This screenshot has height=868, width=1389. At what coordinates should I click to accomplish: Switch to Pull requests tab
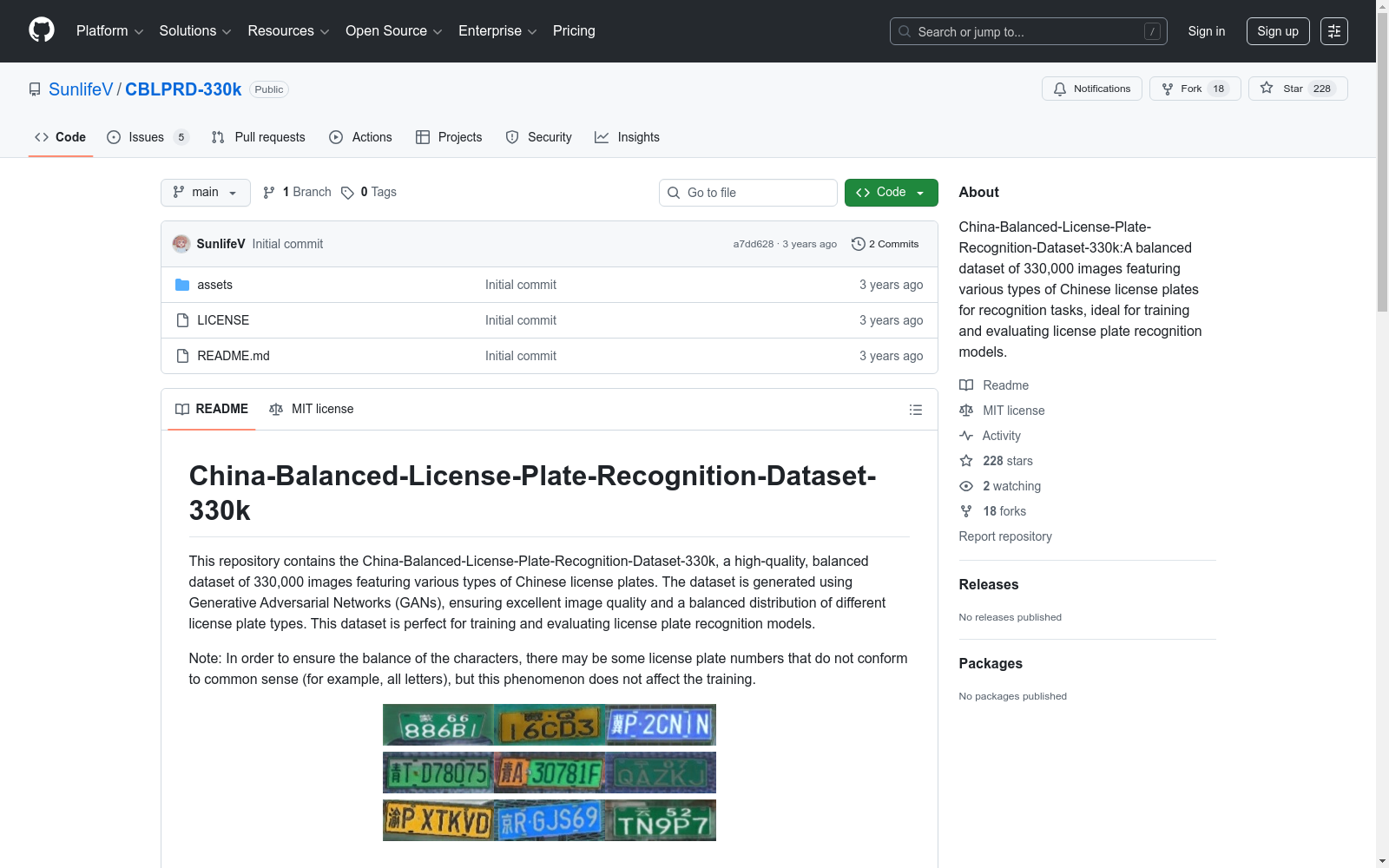coord(259,137)
